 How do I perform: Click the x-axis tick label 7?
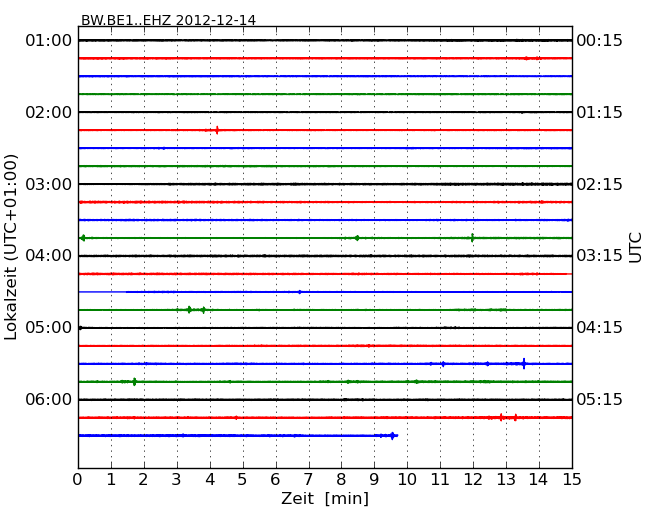(308, 479)
